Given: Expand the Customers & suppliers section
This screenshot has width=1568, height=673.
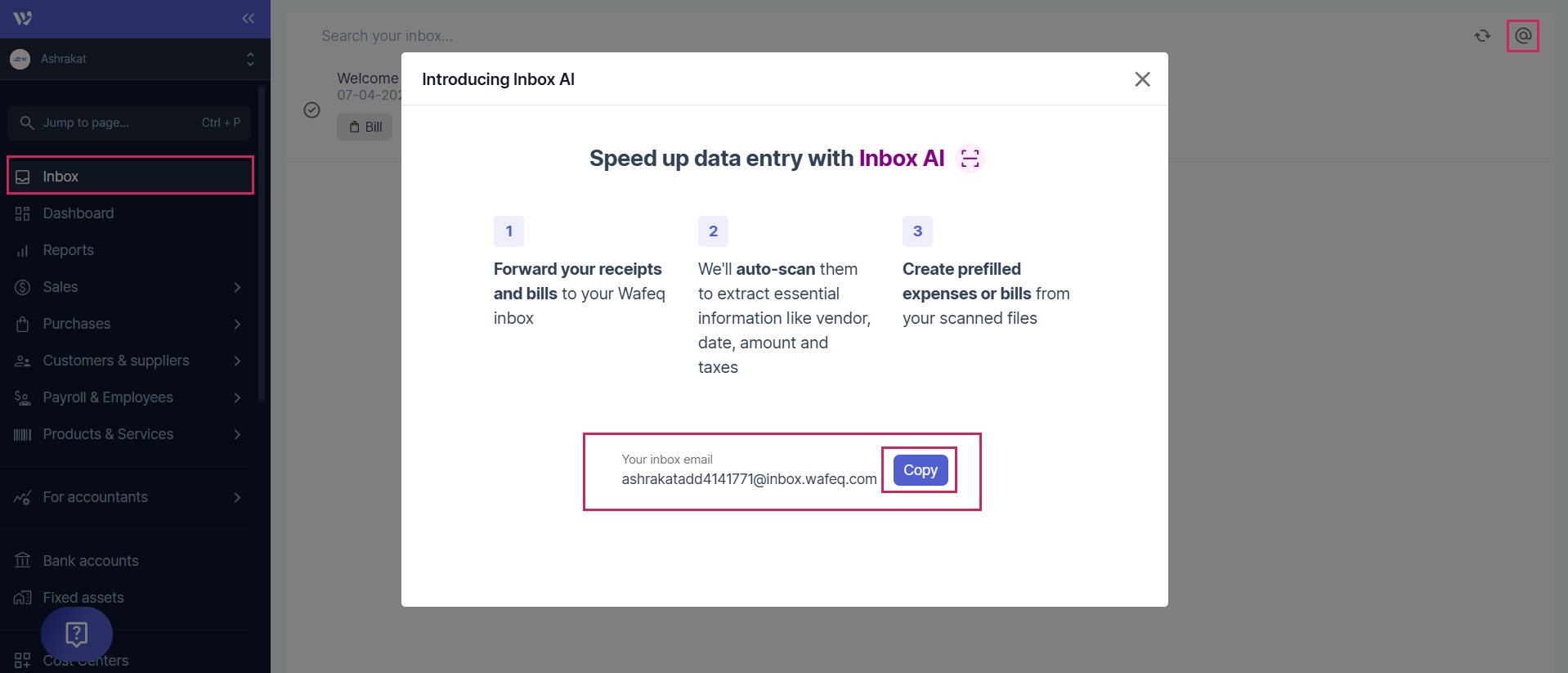Looking at the screenshot, I should coord(116,361).
